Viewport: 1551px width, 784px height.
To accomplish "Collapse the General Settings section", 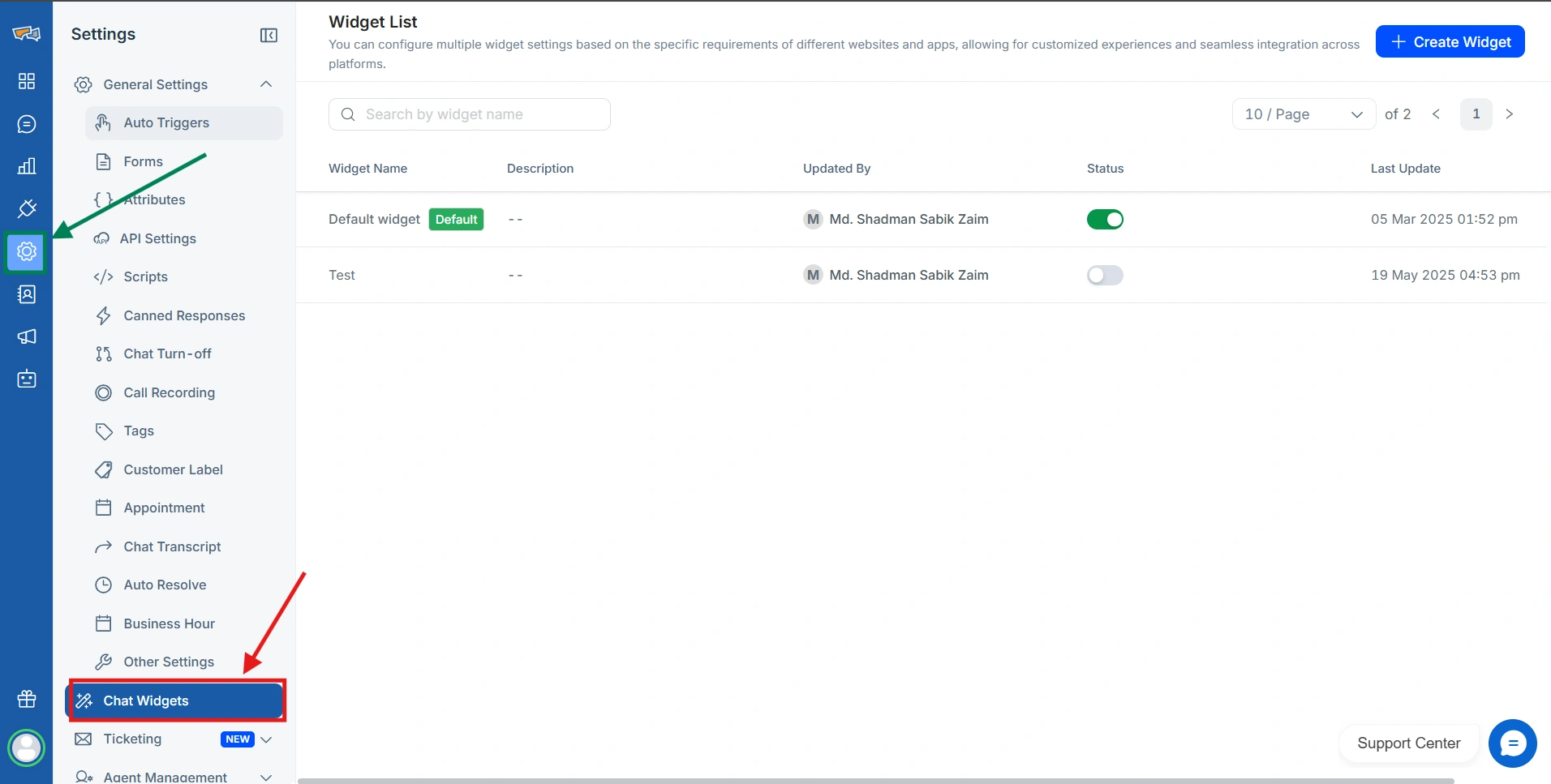I will click(266, 84).
